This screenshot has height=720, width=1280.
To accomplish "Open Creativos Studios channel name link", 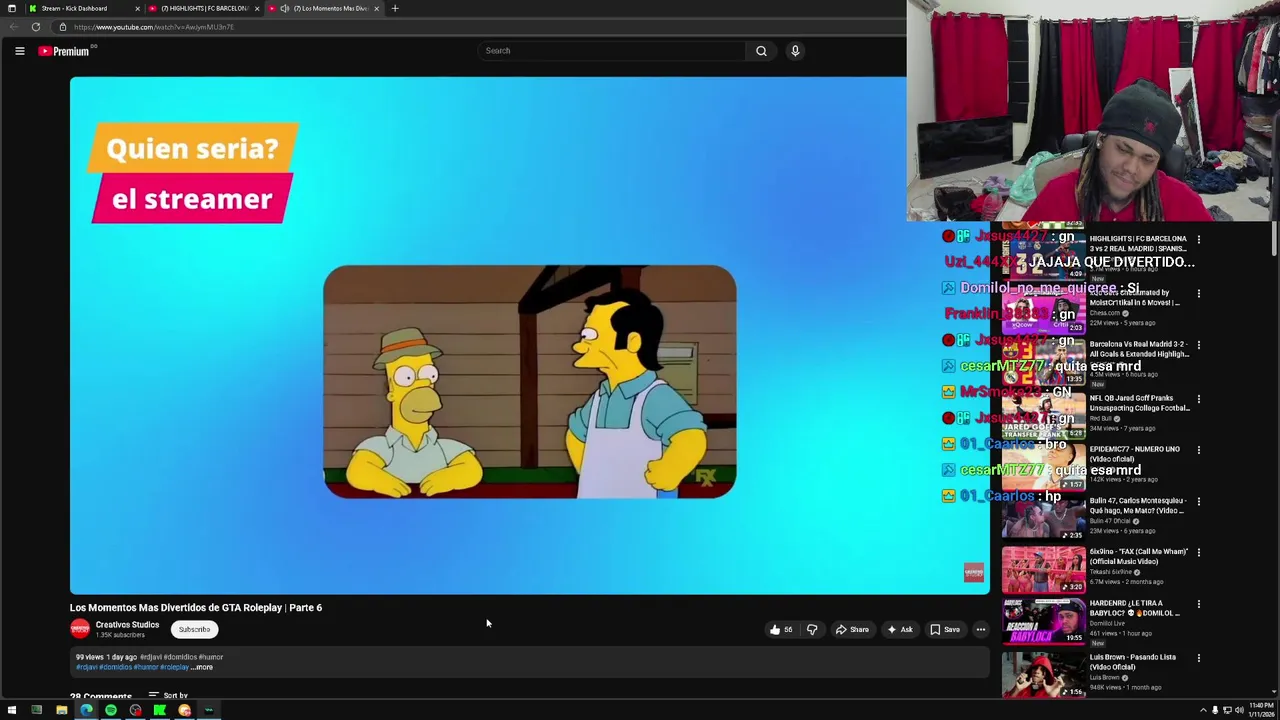I will click(127, 625).
